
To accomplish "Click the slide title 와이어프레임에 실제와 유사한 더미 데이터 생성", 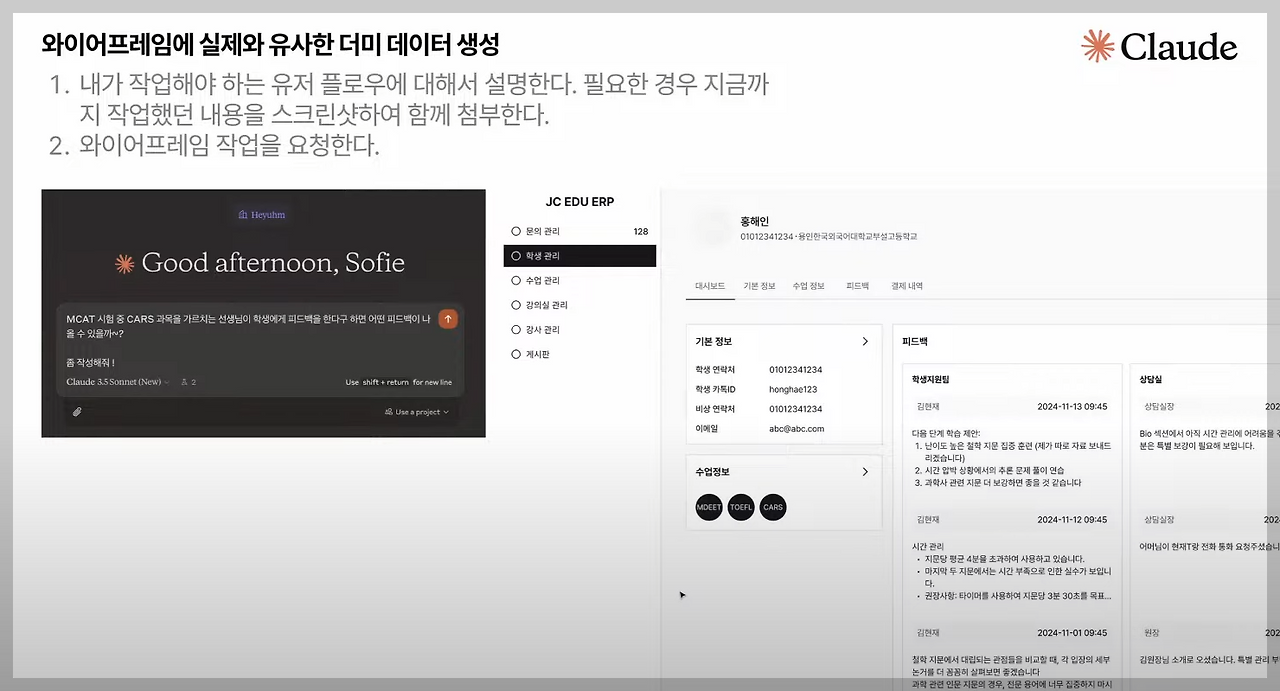I will point(271,45).
